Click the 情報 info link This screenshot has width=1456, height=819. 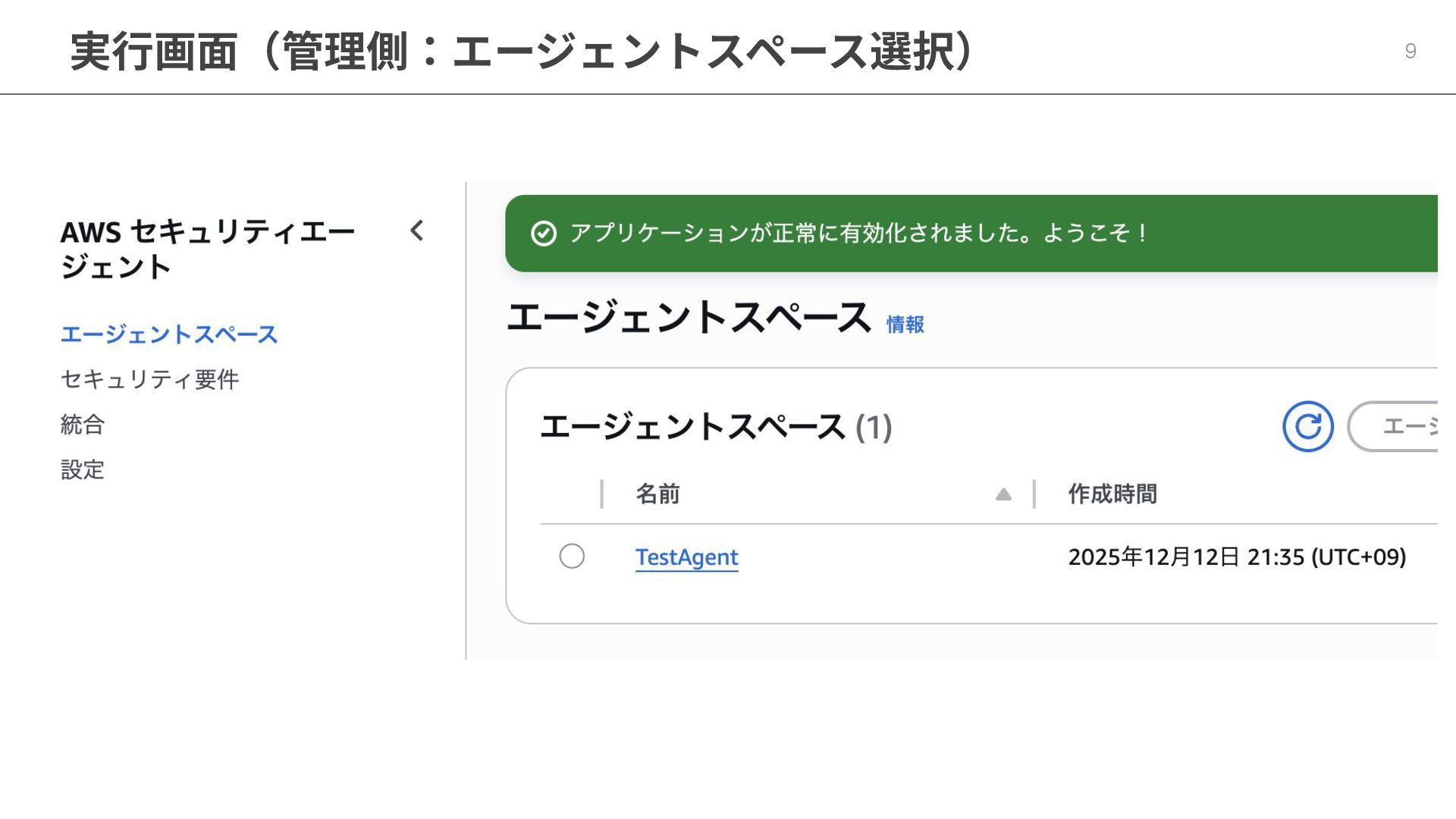(905, 325)
